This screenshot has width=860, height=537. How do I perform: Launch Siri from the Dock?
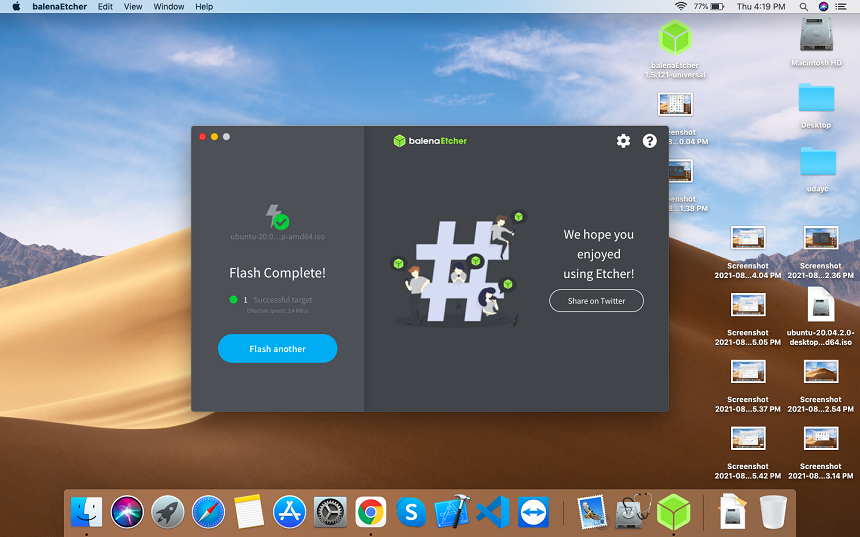[127, 512]
